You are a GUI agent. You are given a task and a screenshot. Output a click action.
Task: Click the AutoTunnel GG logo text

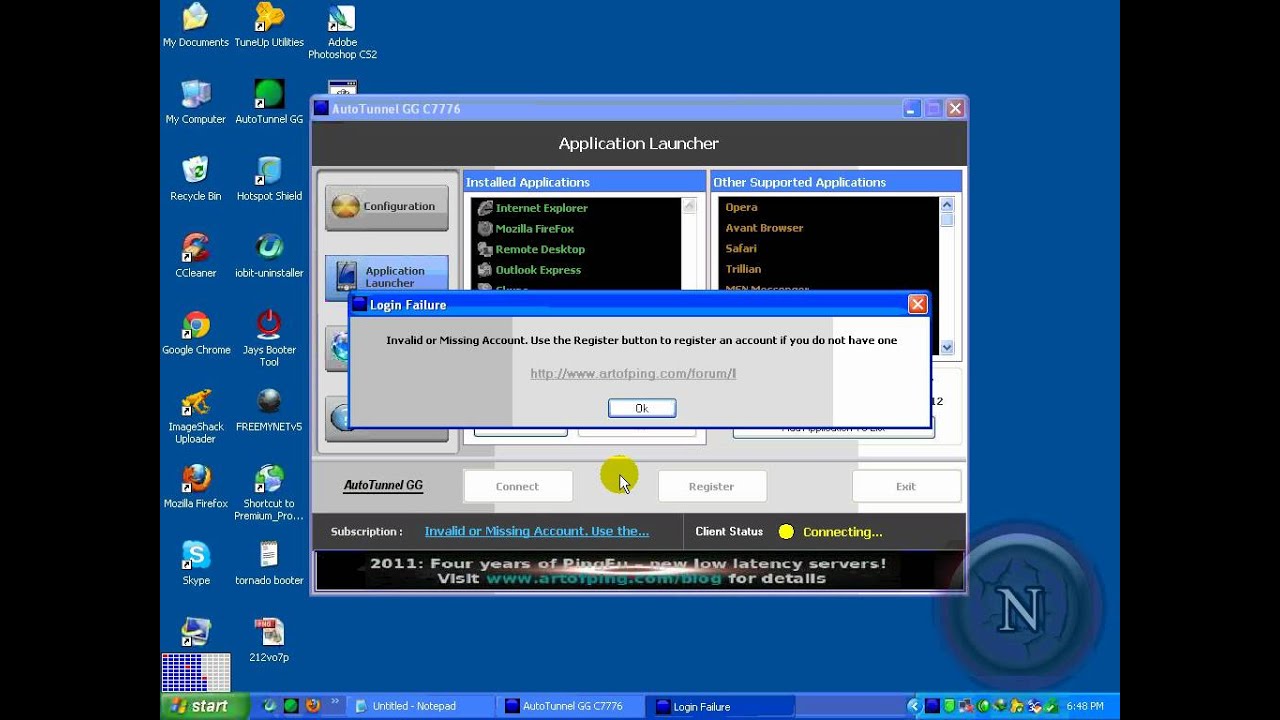pos(383,486)
